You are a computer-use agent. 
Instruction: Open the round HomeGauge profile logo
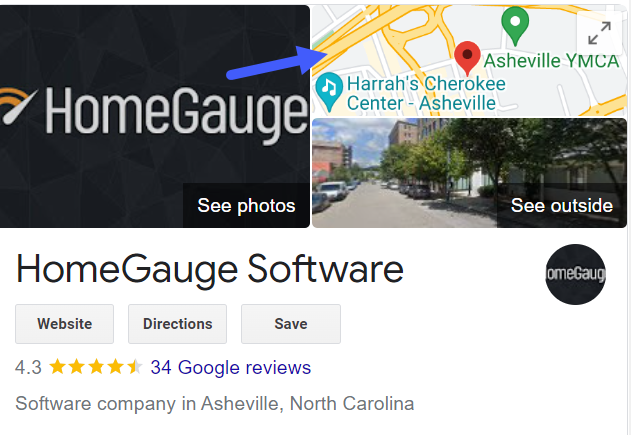click(x=575, y=274)
